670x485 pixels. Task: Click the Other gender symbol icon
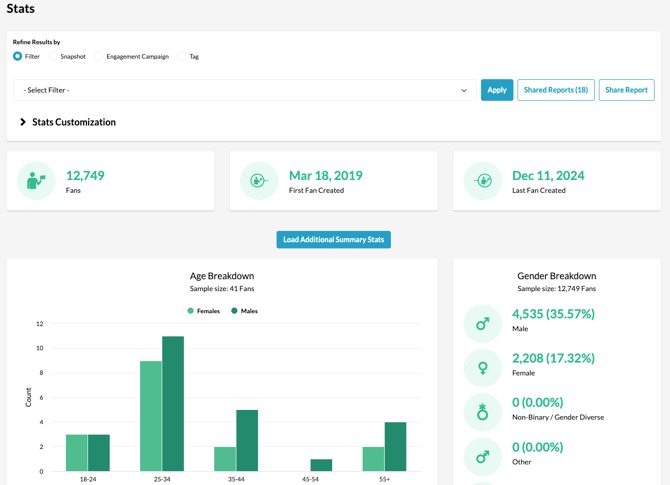(x=482, y=457)
